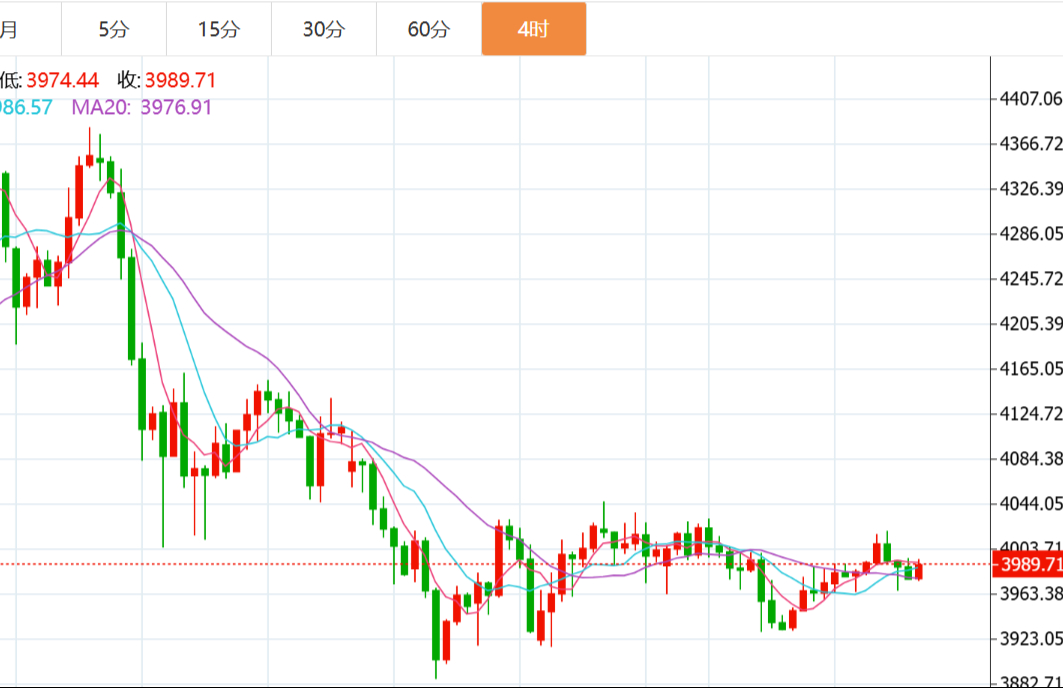This screenshot has width=1063, height=688.
Task: Click the 4407.06 price axis label
Action: pyautogui.click(x=1031, y=99)
